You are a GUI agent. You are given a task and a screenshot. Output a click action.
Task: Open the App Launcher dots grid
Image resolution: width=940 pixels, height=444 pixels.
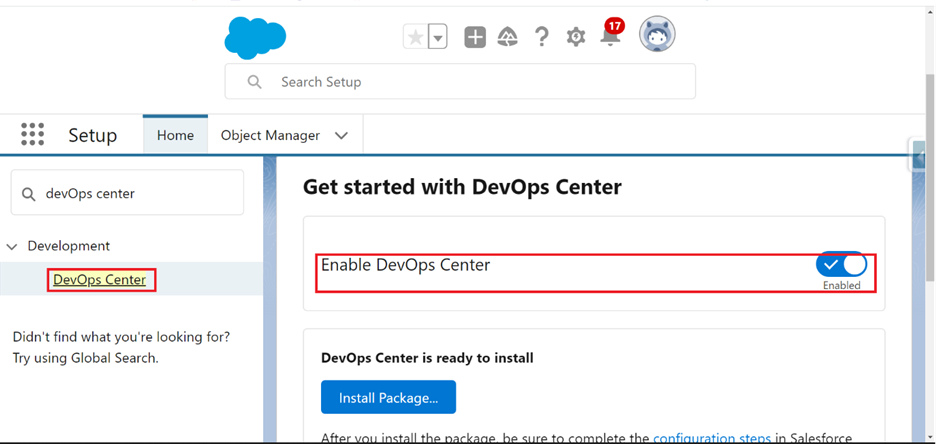click(x=32, y=134)
